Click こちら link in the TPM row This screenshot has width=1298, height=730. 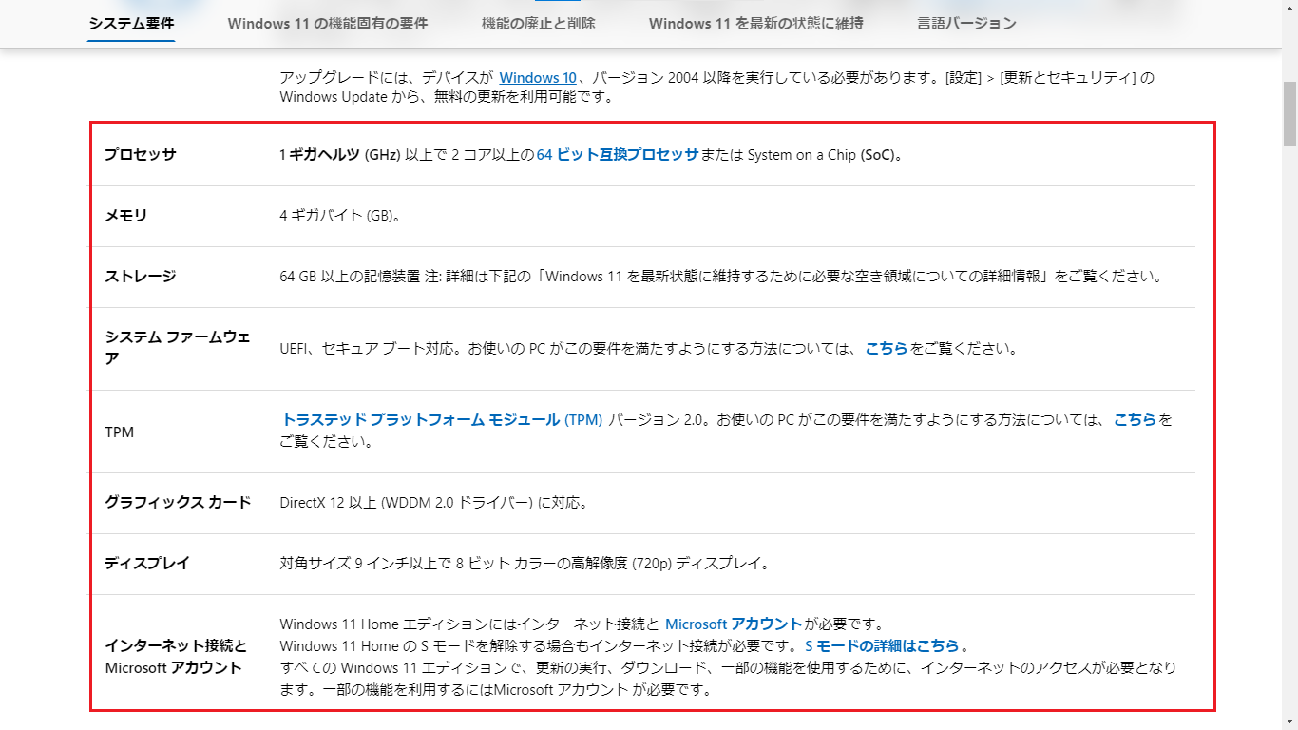tap(1135, 420)
